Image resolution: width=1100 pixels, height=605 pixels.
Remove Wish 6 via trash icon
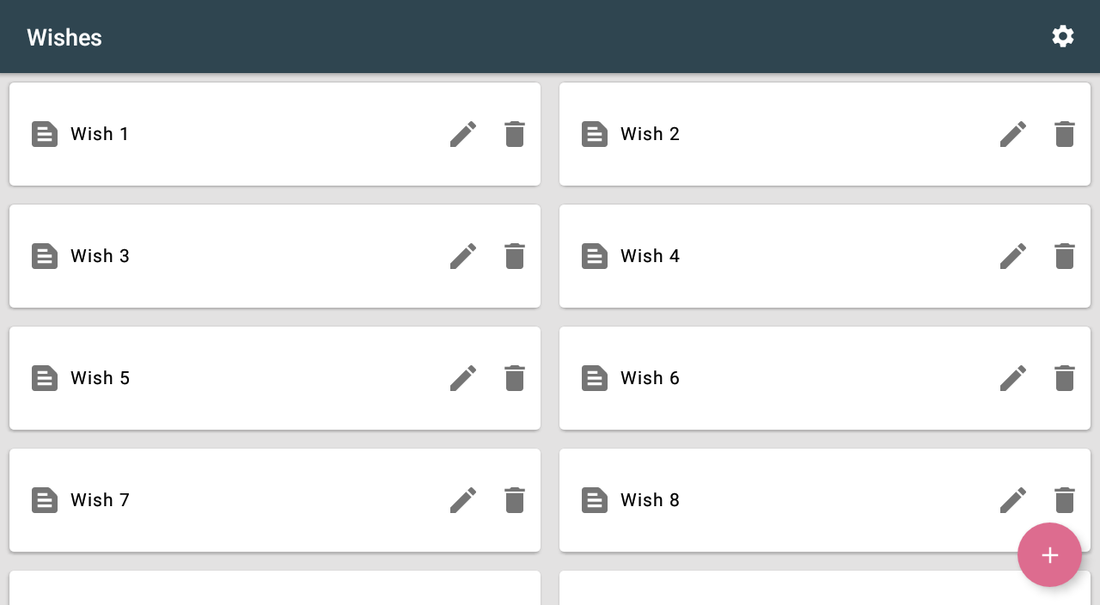(1064, 378)
